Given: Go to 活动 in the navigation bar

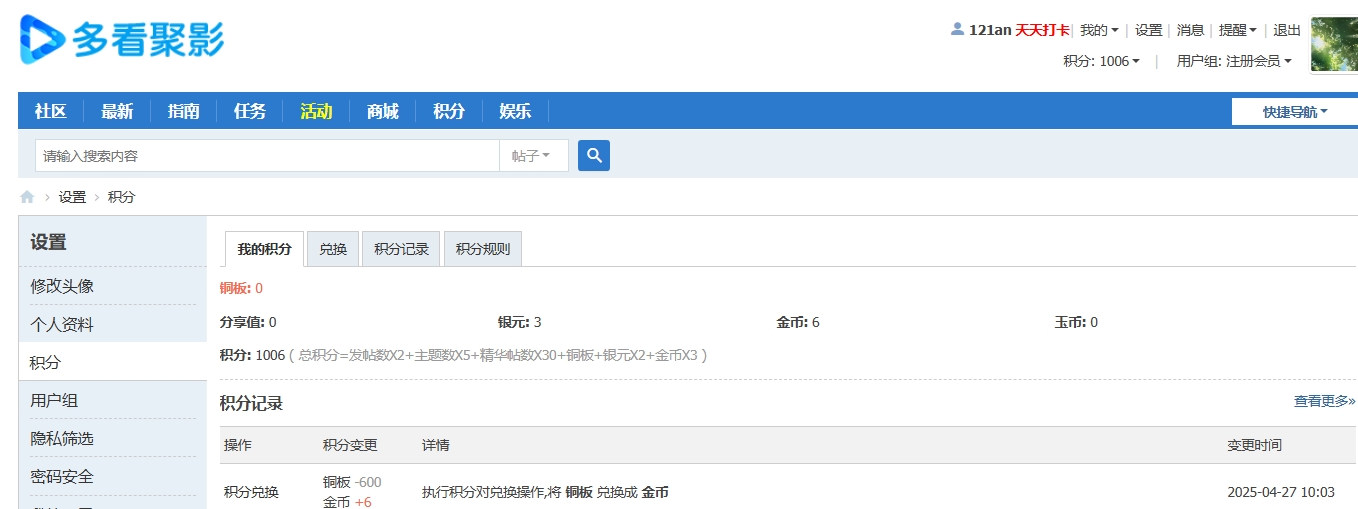Looking at the screenshot, I should [316, 111].
